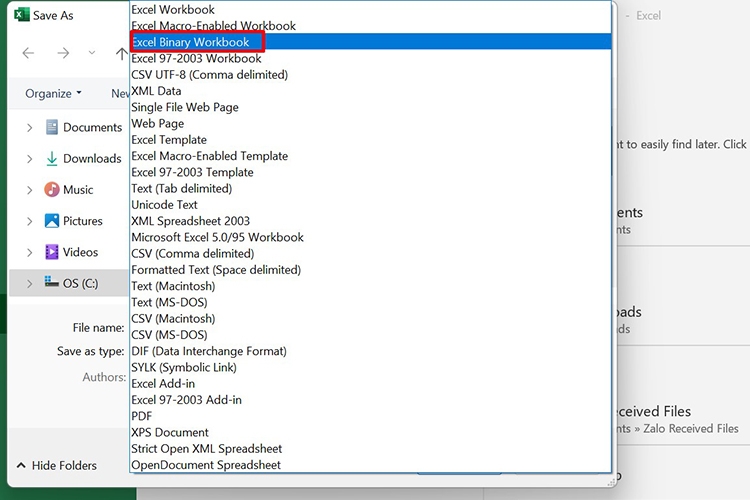
Task: Expand the OS (C:) drive node
Action: tap(30, 284)
